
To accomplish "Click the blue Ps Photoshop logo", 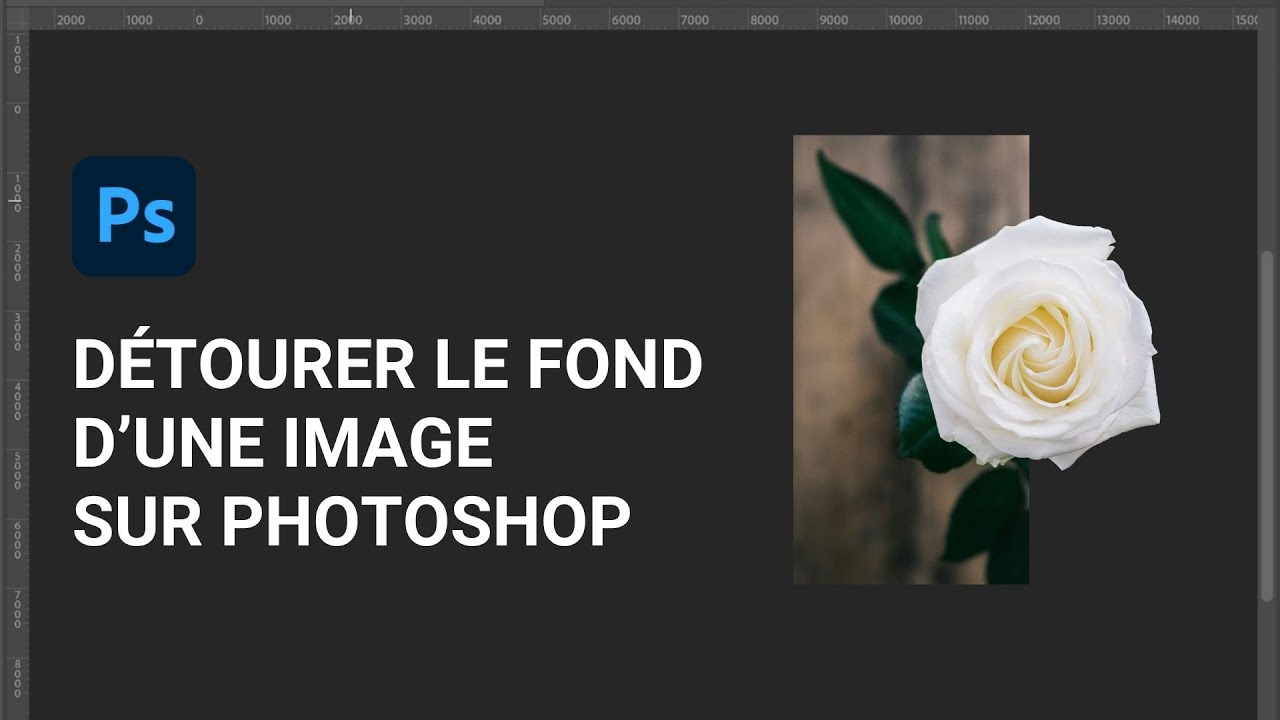I will tap(134, 216).
